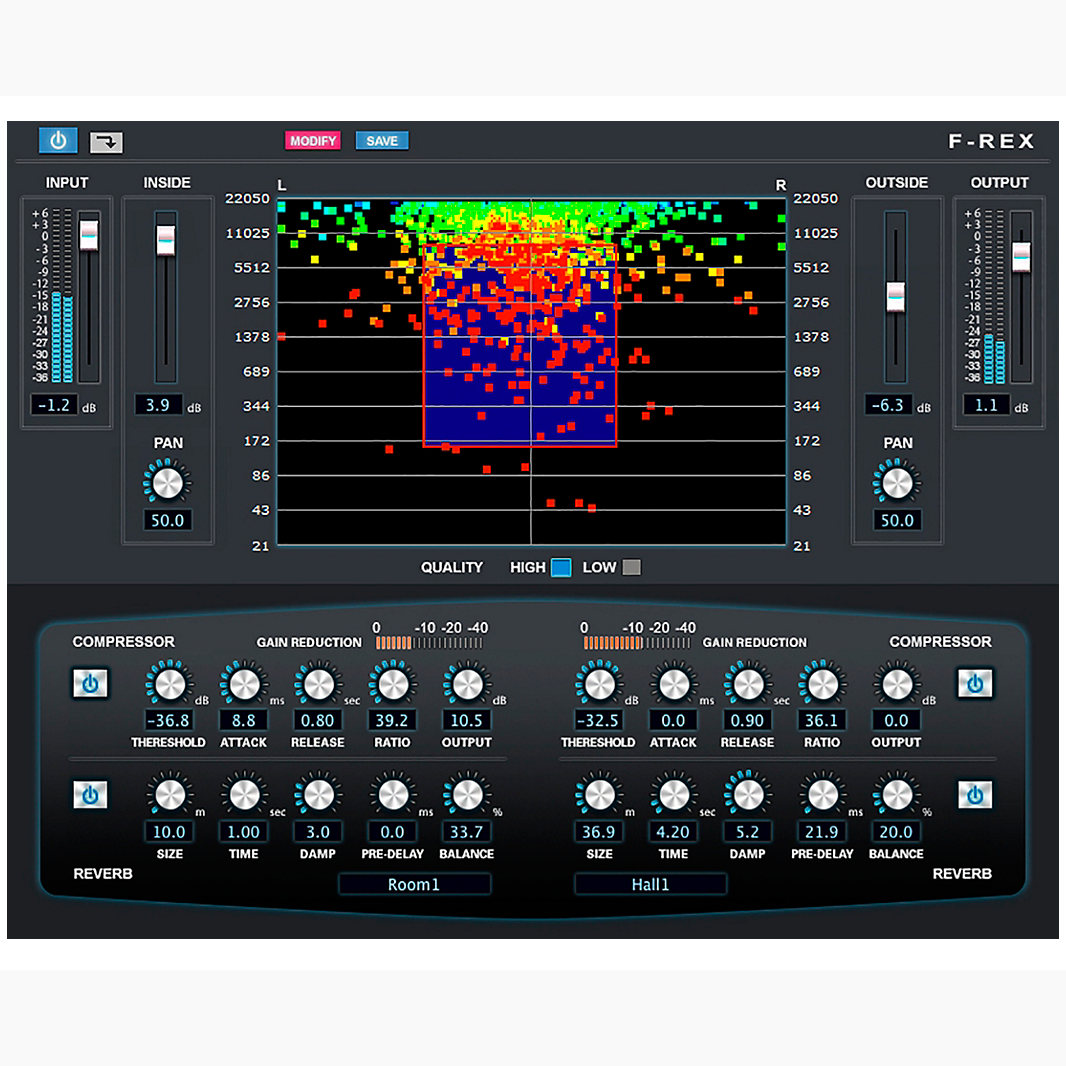1066x1066 pixels.
Task: Click the left reverb DAMP knob
Action: click(x=317, y=796)
